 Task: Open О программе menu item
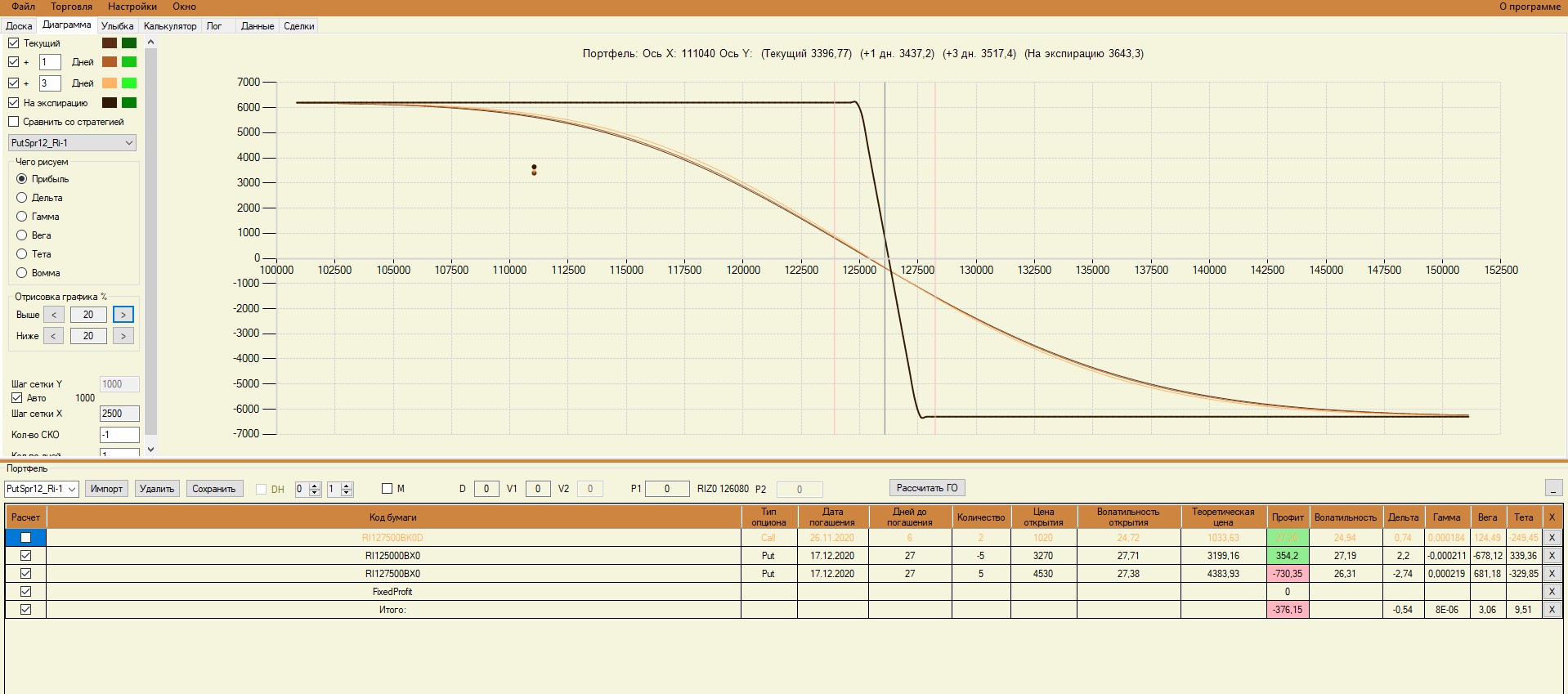pyautogui.click(x=1530, y=7)
